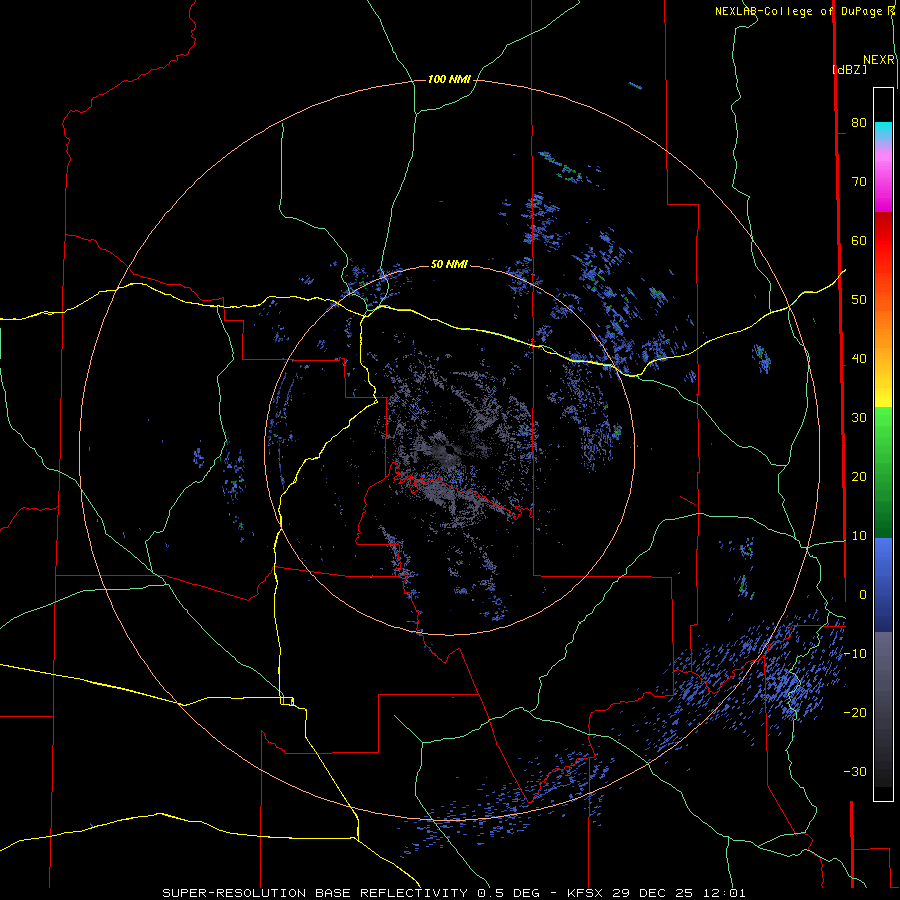Screen dimensions: 900x900
Task: Click the -20 value on the dBZ scale
Action: point(855,713)
